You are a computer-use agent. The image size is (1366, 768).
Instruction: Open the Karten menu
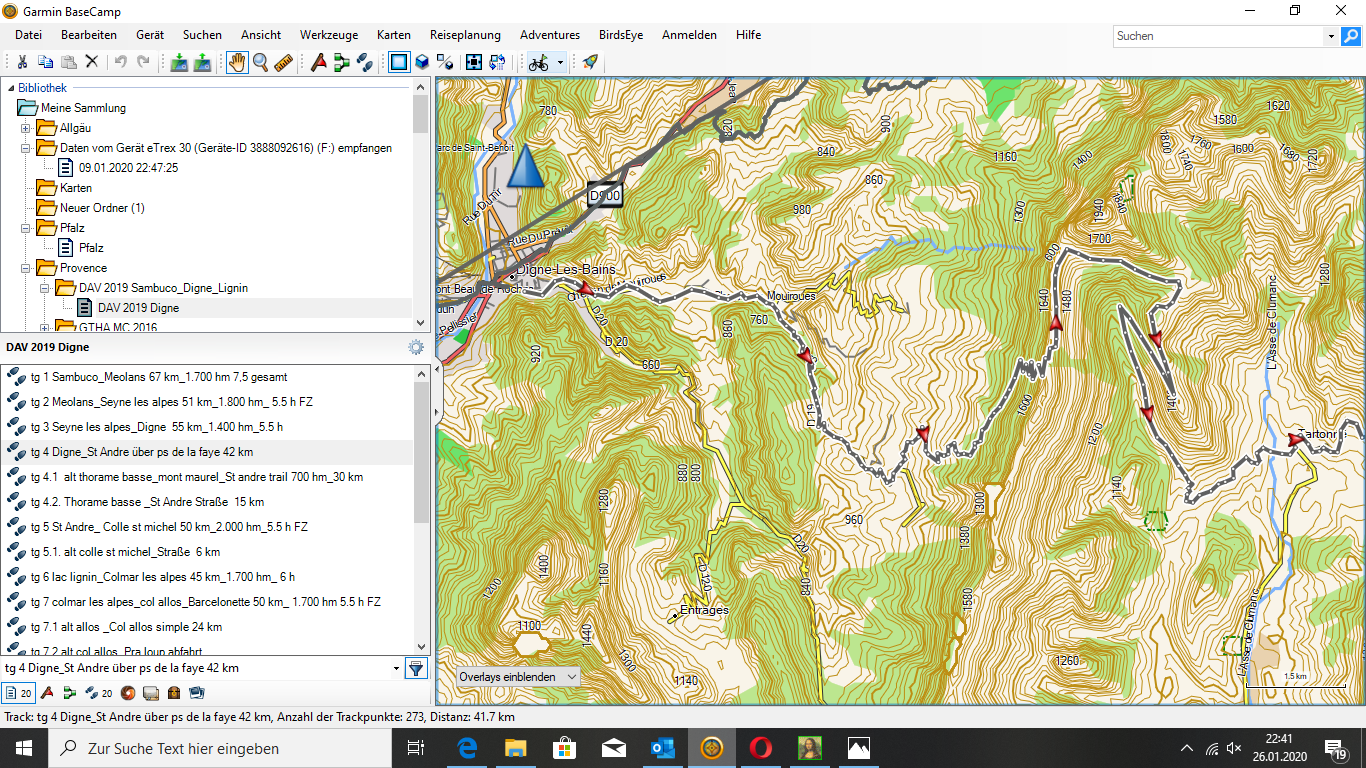click(394, 35)
